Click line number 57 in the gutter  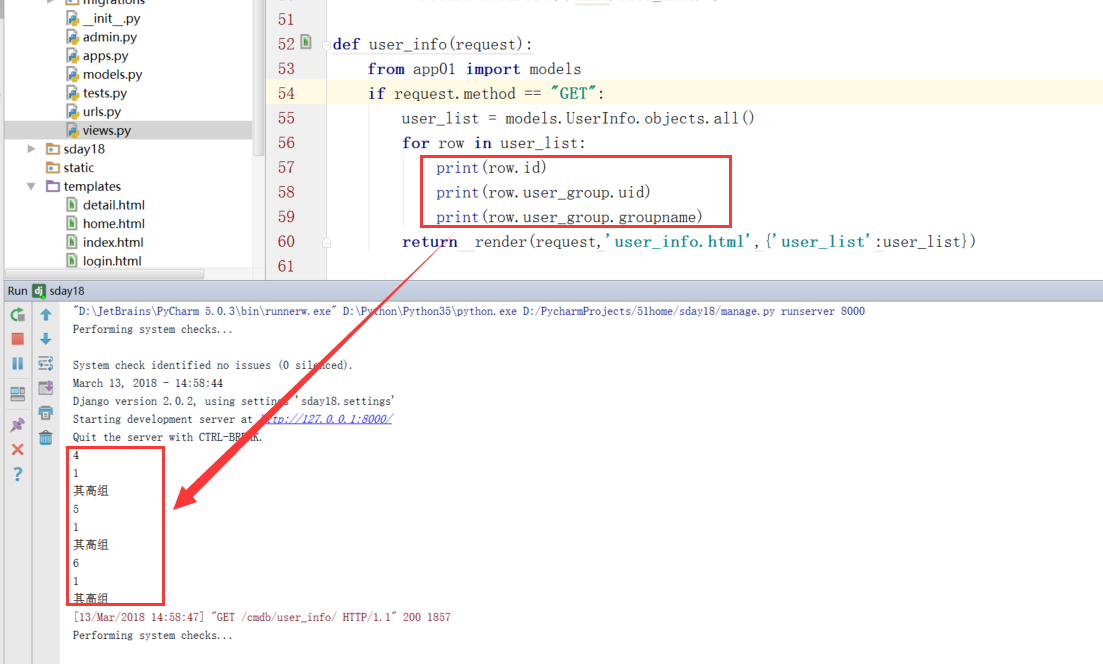(x=286, y=167)
